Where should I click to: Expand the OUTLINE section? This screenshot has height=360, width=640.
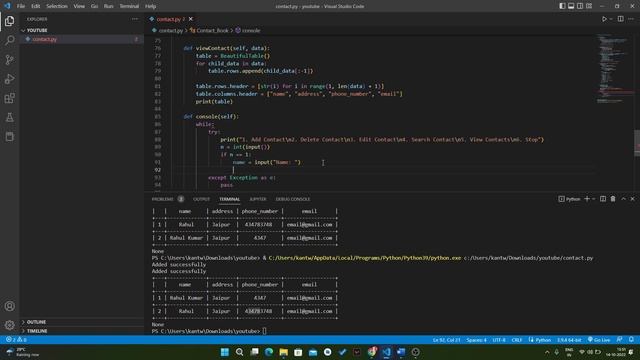[82, 322]
